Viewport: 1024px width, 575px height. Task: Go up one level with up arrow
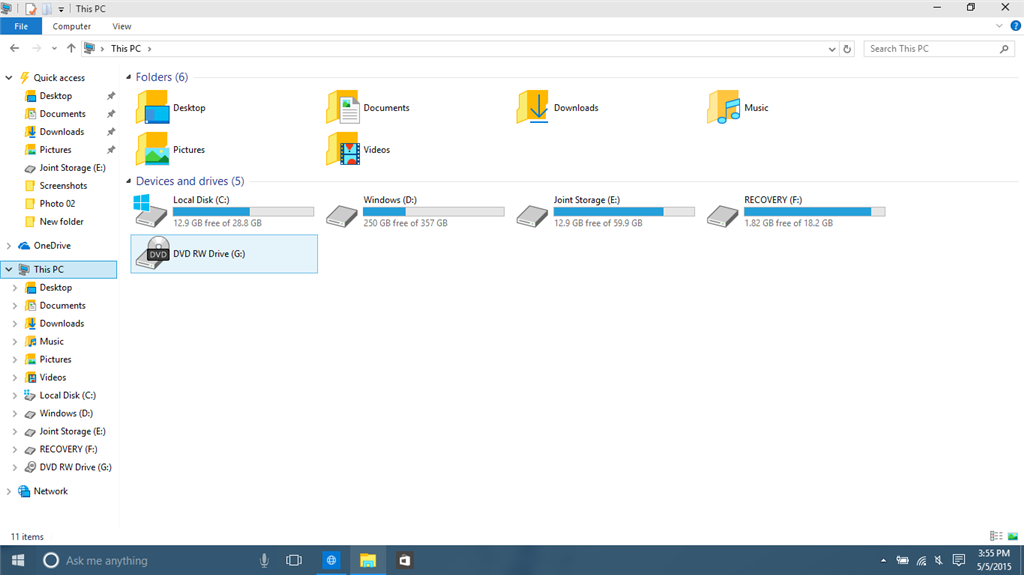tap(71, 48)
